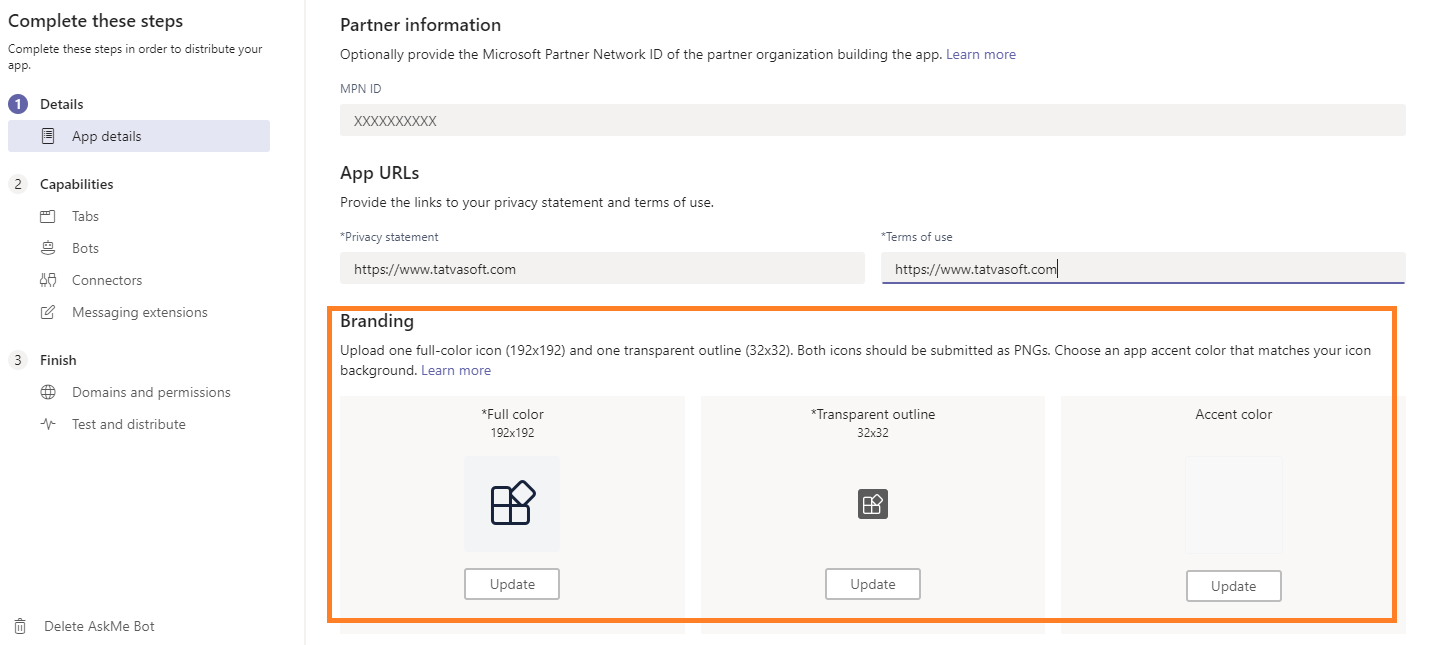Go to the Tabs capability page
Image resolution: width=1438 pixels, height=645 pixels.
[x=85, y=216]
